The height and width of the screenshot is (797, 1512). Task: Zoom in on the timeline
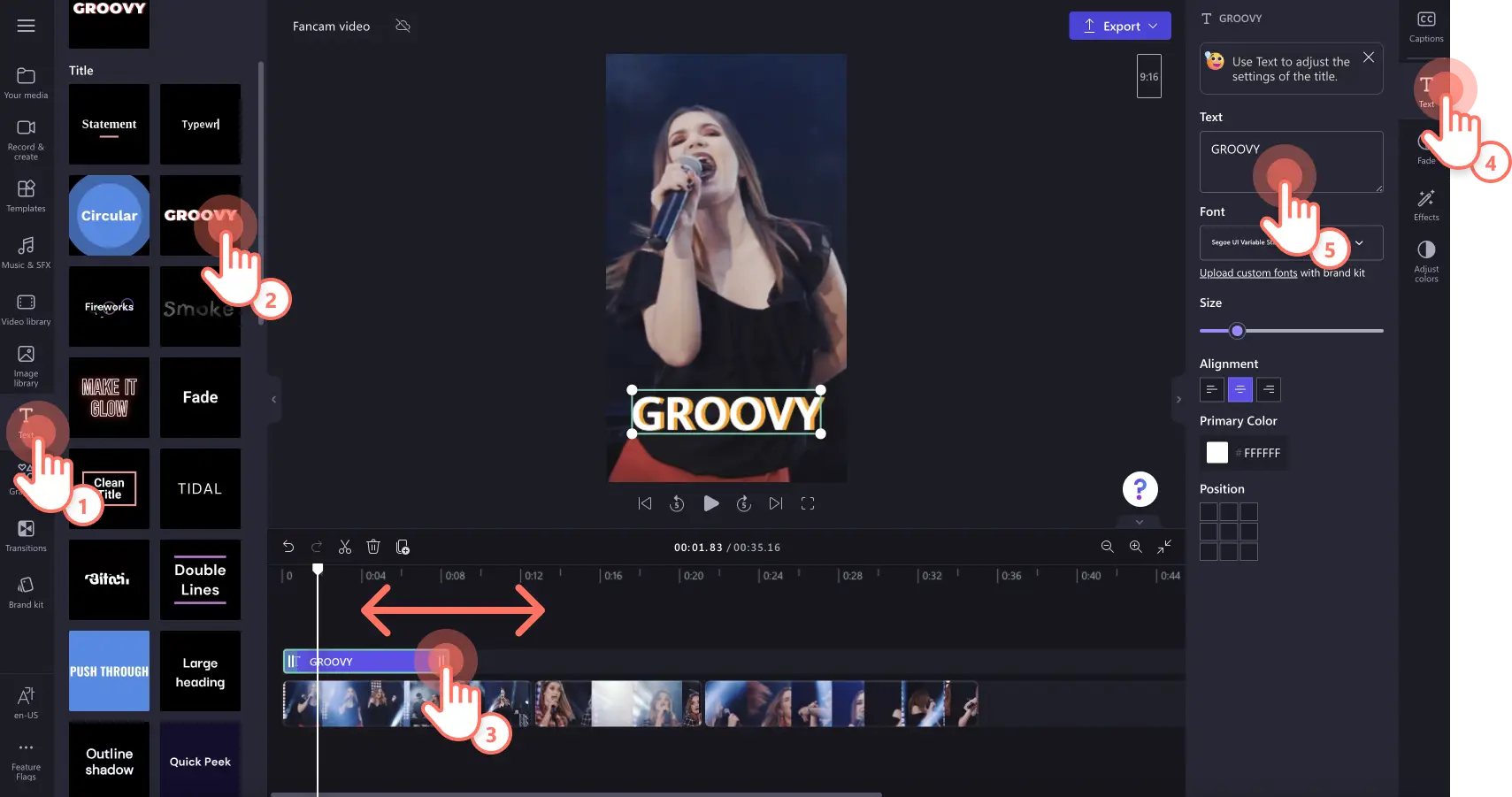click(1136, 547)
